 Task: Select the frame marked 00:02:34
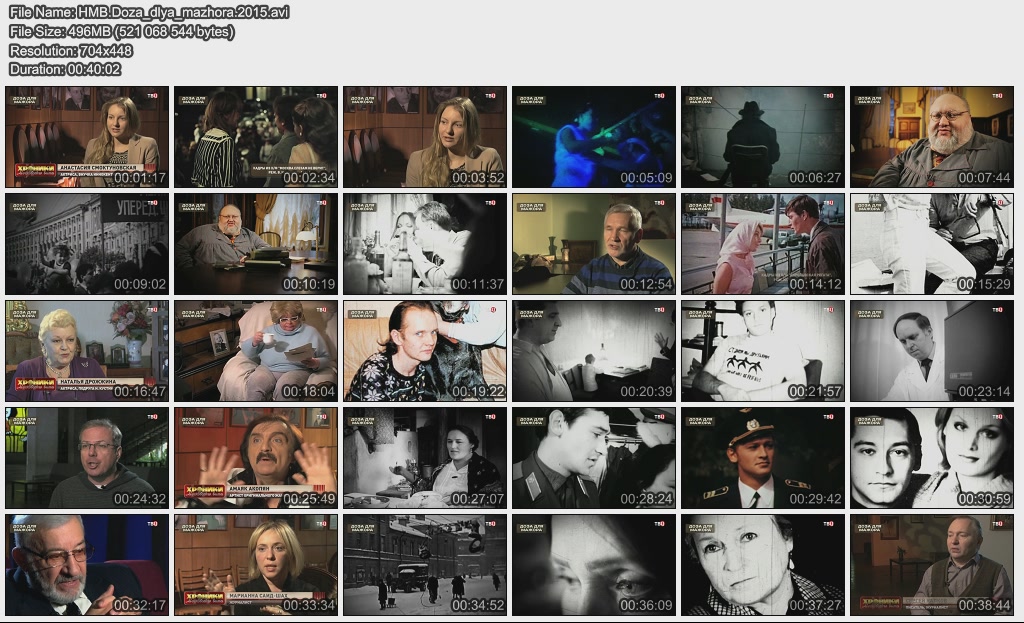pyautogui.click(x=255, y=137)
